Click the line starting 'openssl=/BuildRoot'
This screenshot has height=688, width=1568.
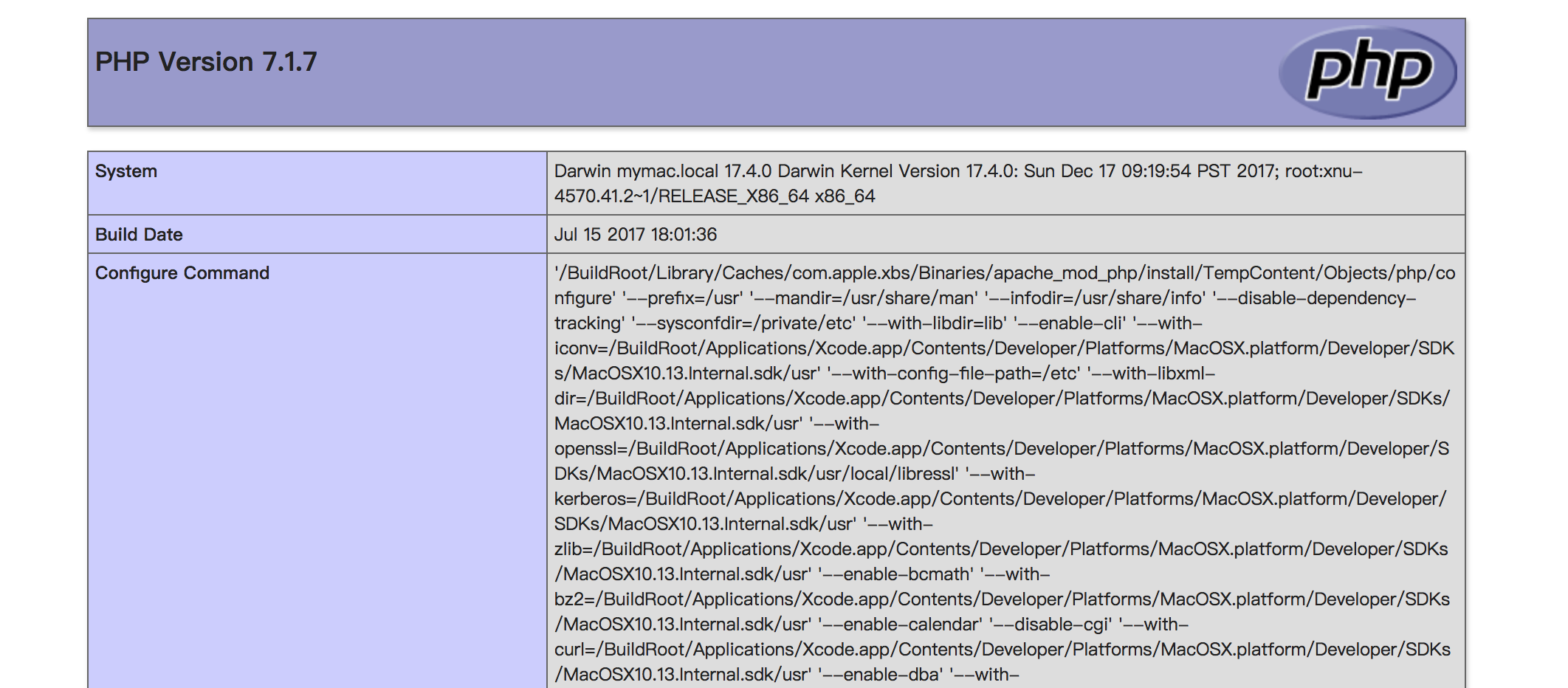[1002, 449]
